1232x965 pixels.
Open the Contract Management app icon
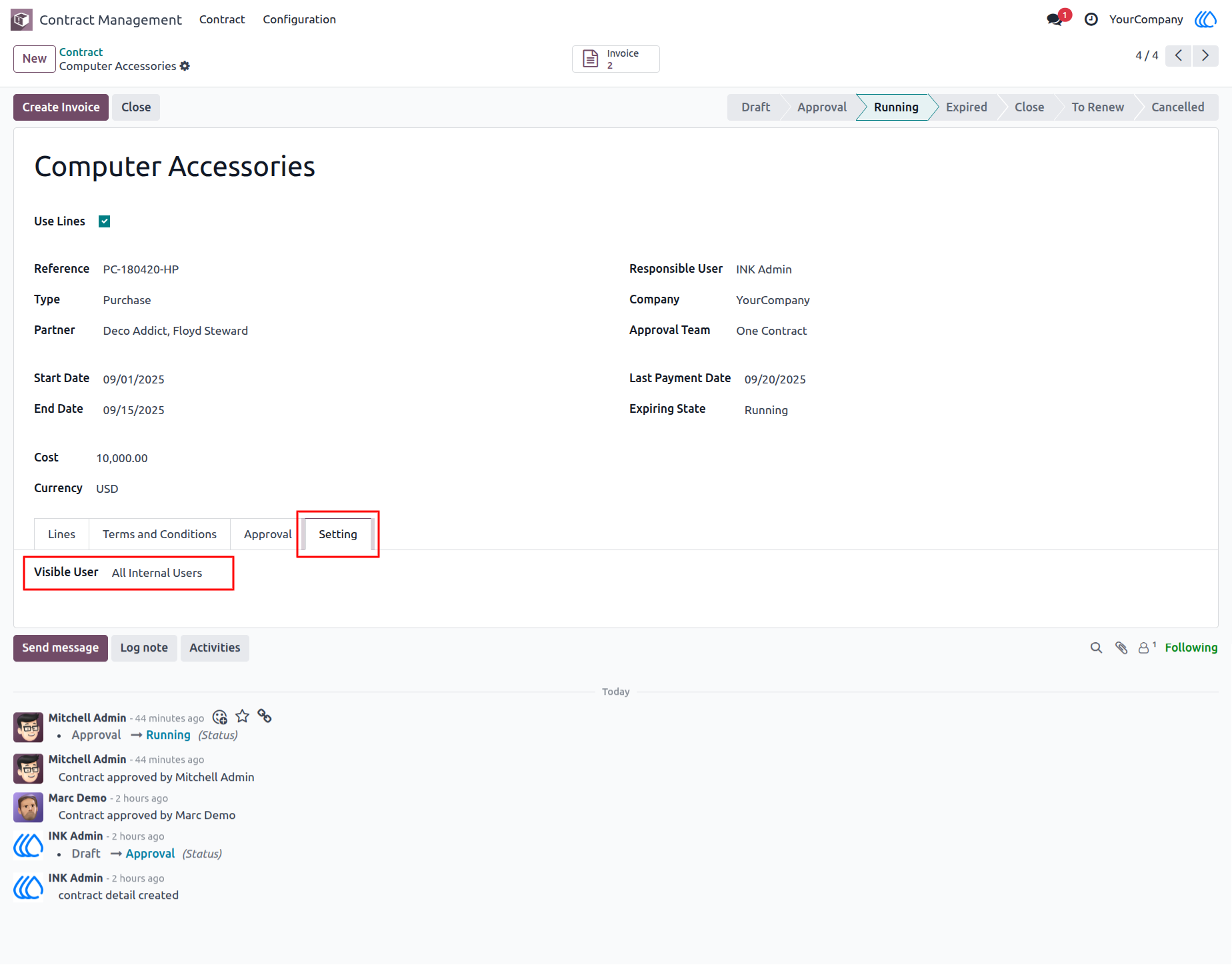click(x=21, y=19)
